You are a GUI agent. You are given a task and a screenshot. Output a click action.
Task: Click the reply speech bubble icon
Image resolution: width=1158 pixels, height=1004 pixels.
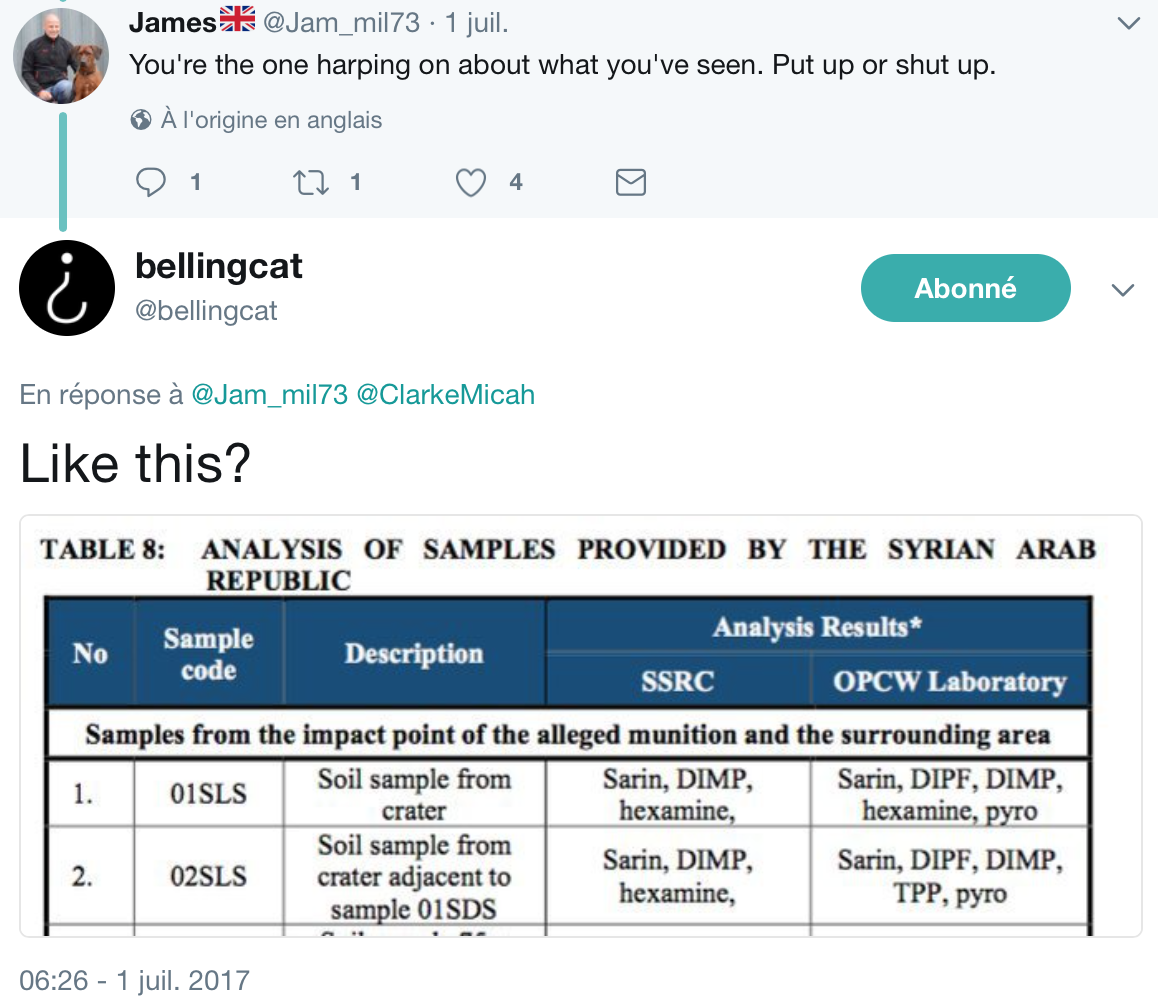click(x=151, y=182)
